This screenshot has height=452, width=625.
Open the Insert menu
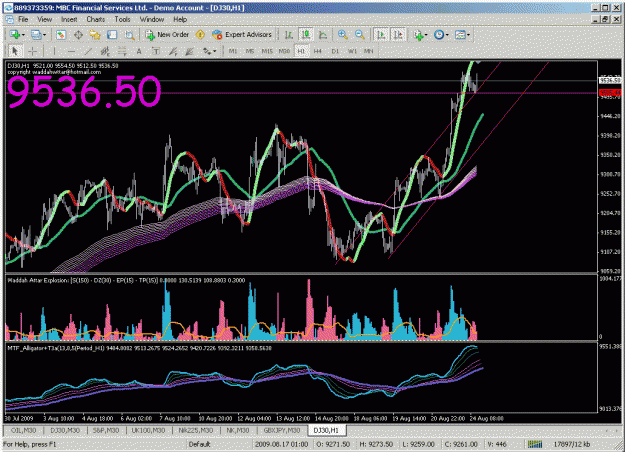point(69,19)
